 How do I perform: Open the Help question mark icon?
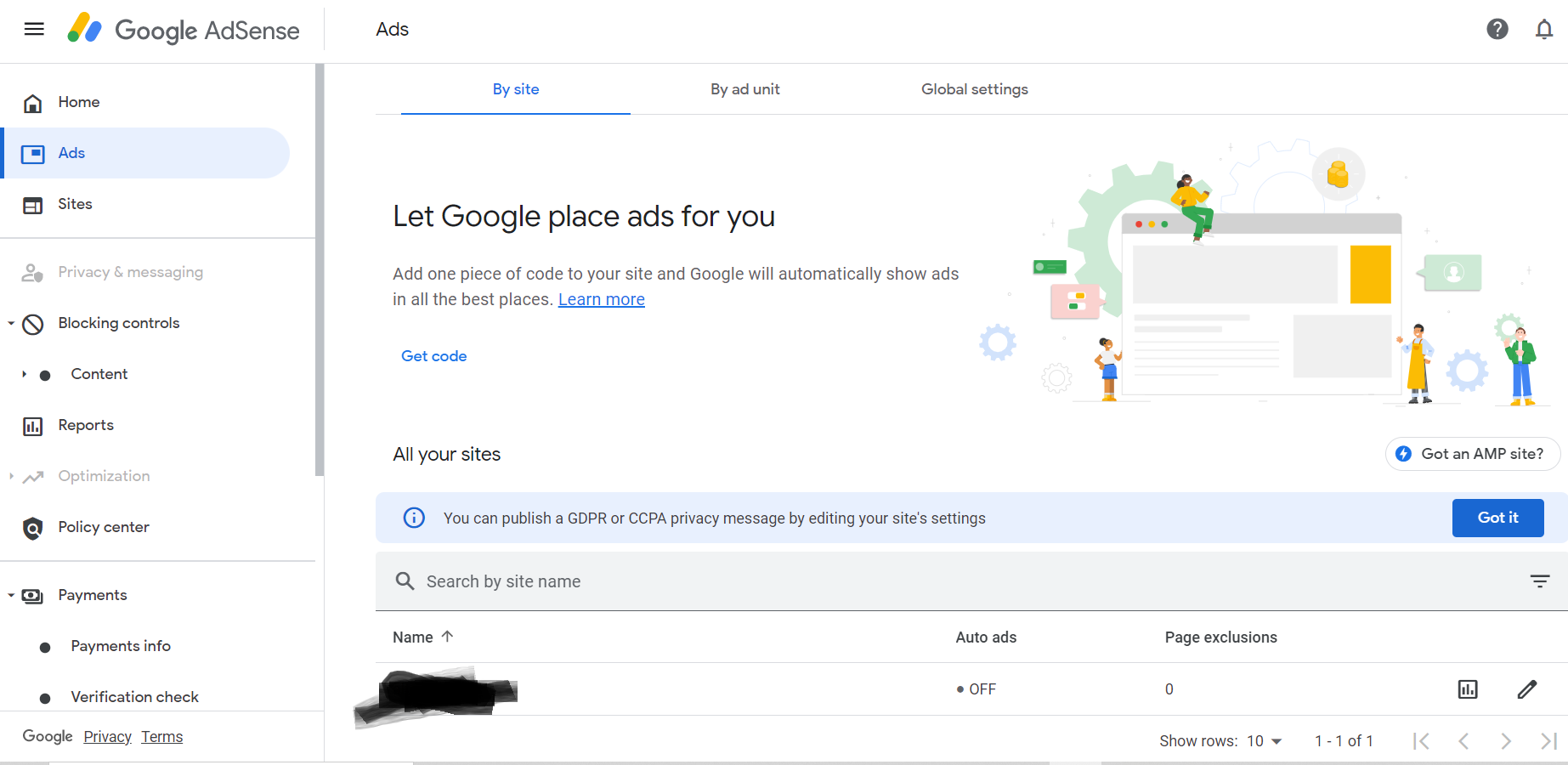(x=1497, y=30)
